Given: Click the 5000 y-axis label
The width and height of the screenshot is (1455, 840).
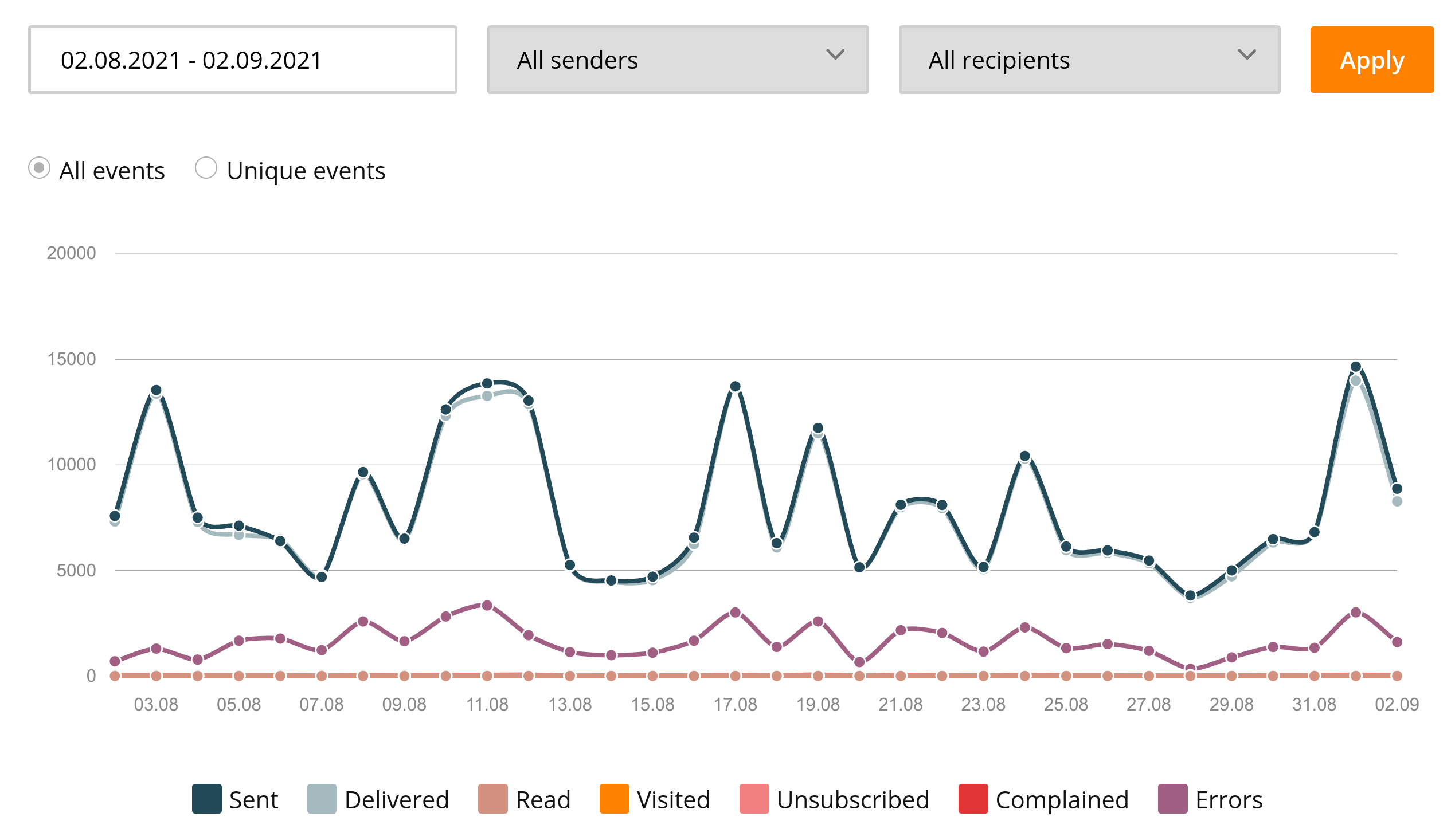Looking at the screenshot, I should tap(76, 571).
